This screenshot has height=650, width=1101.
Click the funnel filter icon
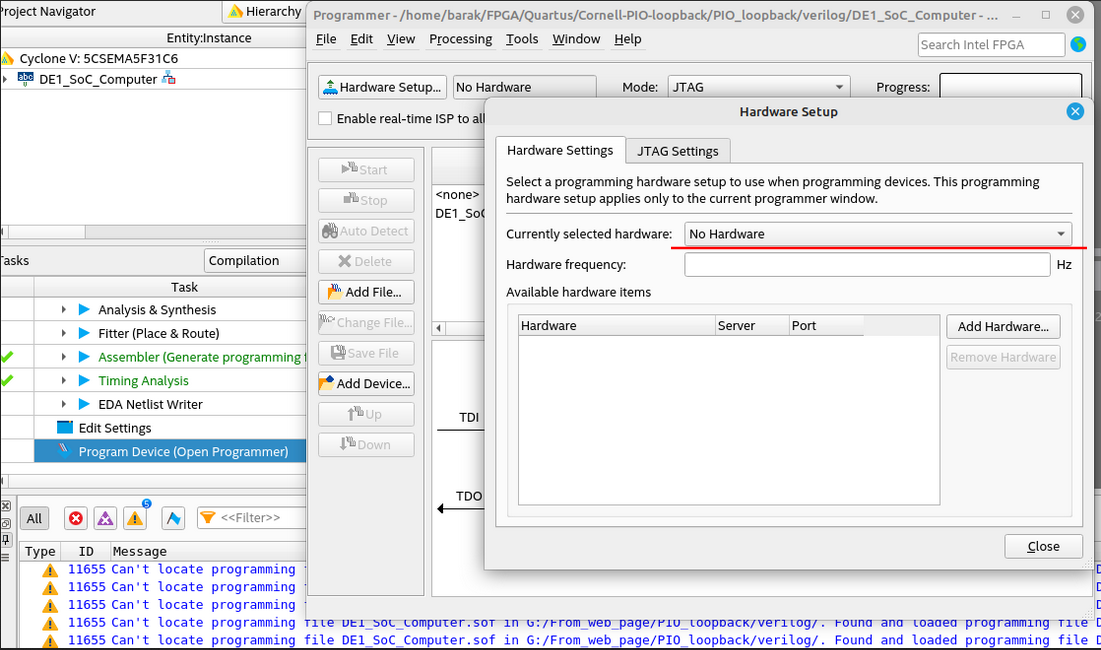point(208,518)
